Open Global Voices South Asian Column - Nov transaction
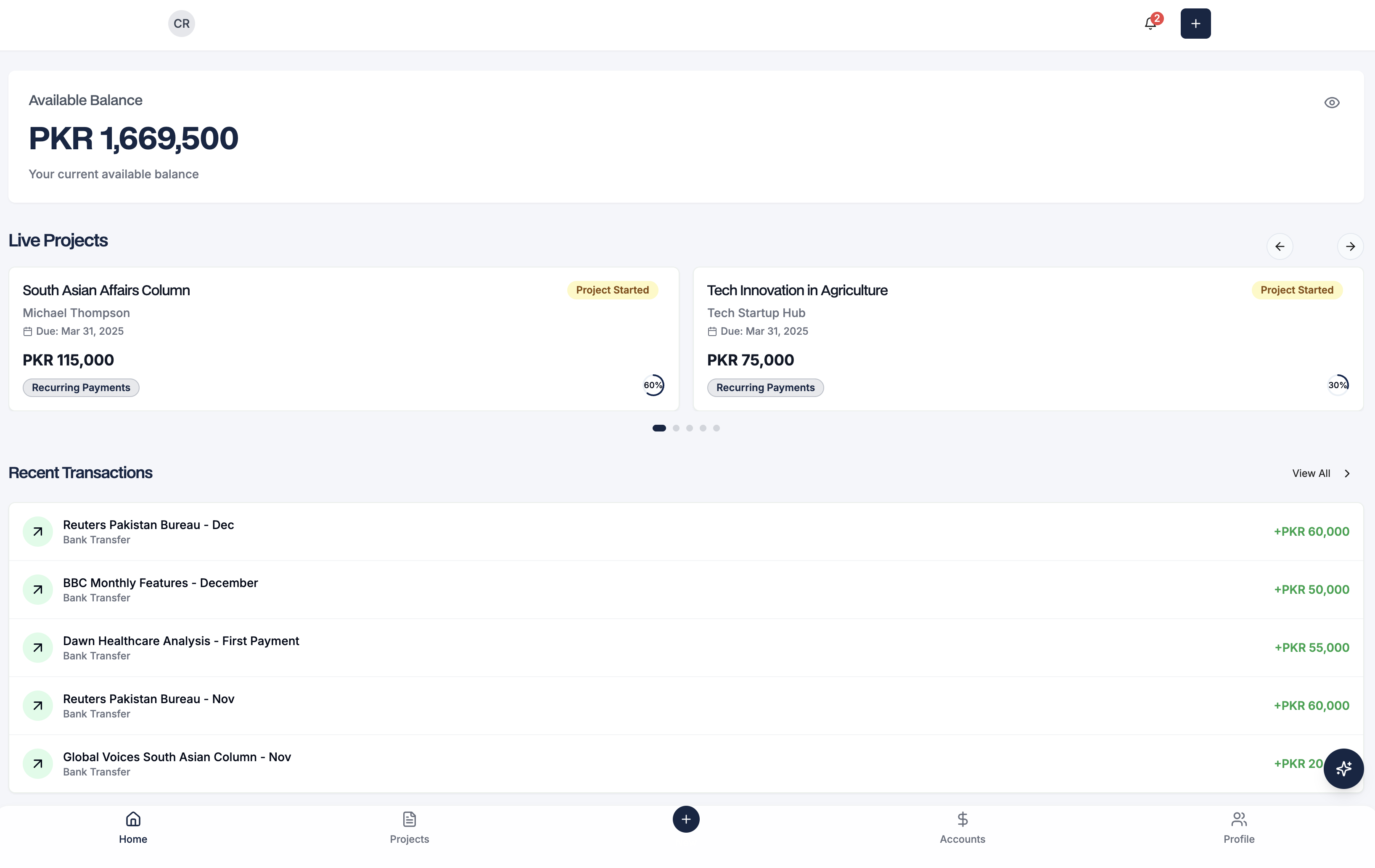The height and width of the screenshot is (868, 1375). [686, 764]
